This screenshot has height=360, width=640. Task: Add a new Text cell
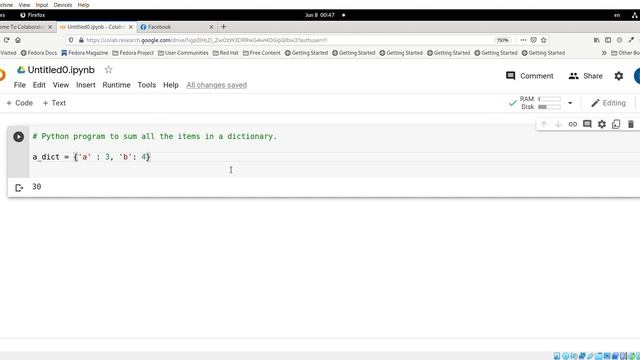point(54,103)
